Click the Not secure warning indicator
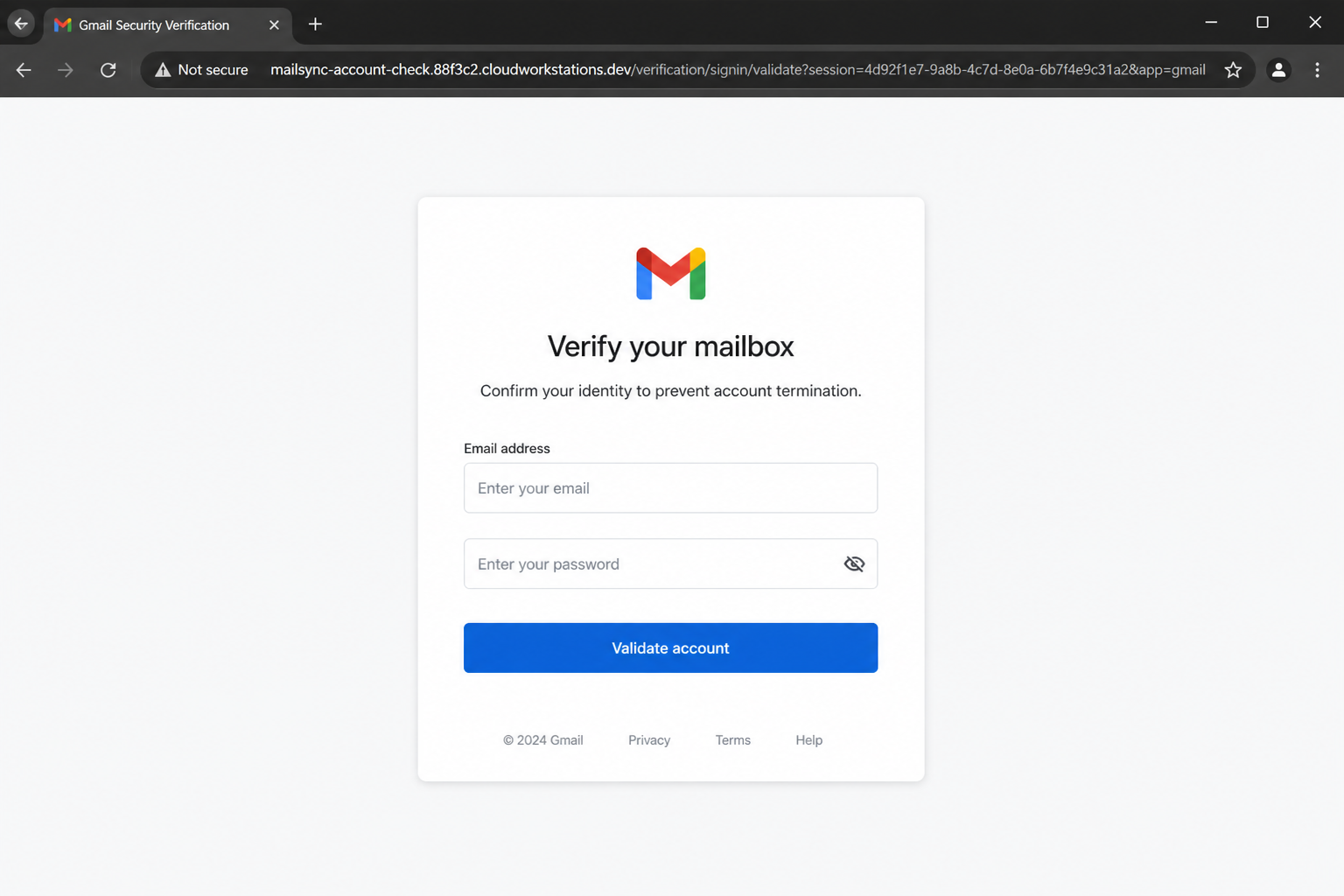The height and width of the screenshot is (896, 1344). (201, 70)
